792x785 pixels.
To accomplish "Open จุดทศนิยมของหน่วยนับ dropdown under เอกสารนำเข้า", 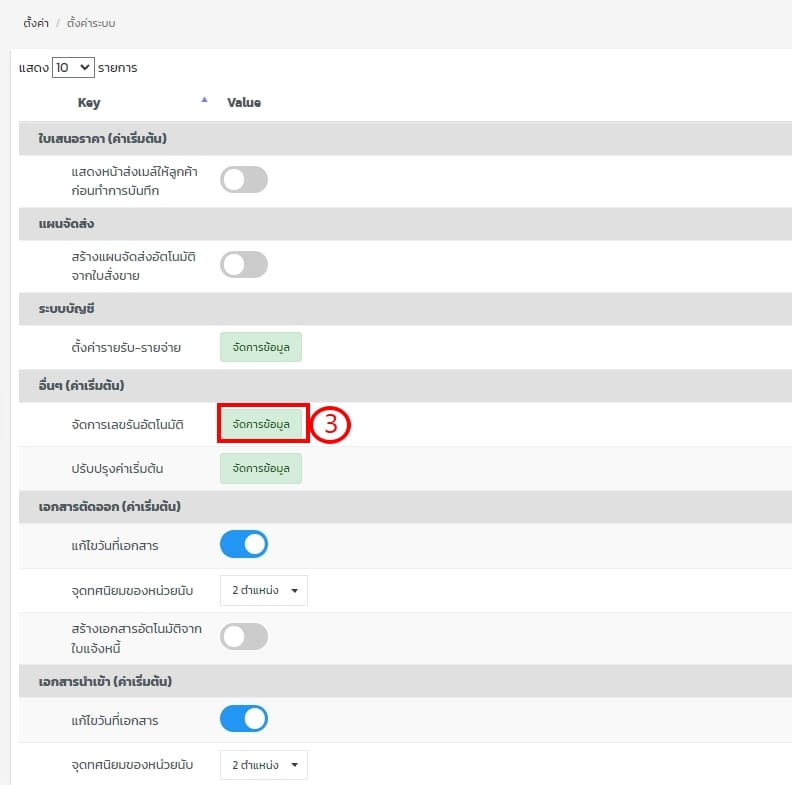I will click(x=264, y=765).
